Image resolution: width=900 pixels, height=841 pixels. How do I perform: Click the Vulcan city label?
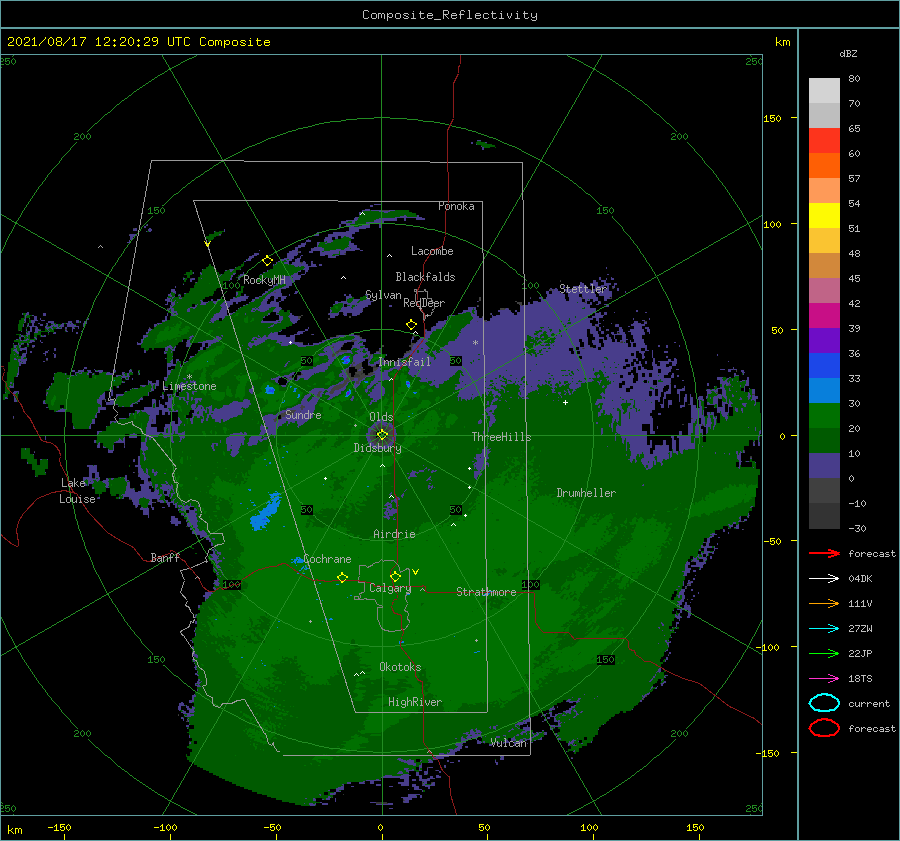click(x=508, y=743)
